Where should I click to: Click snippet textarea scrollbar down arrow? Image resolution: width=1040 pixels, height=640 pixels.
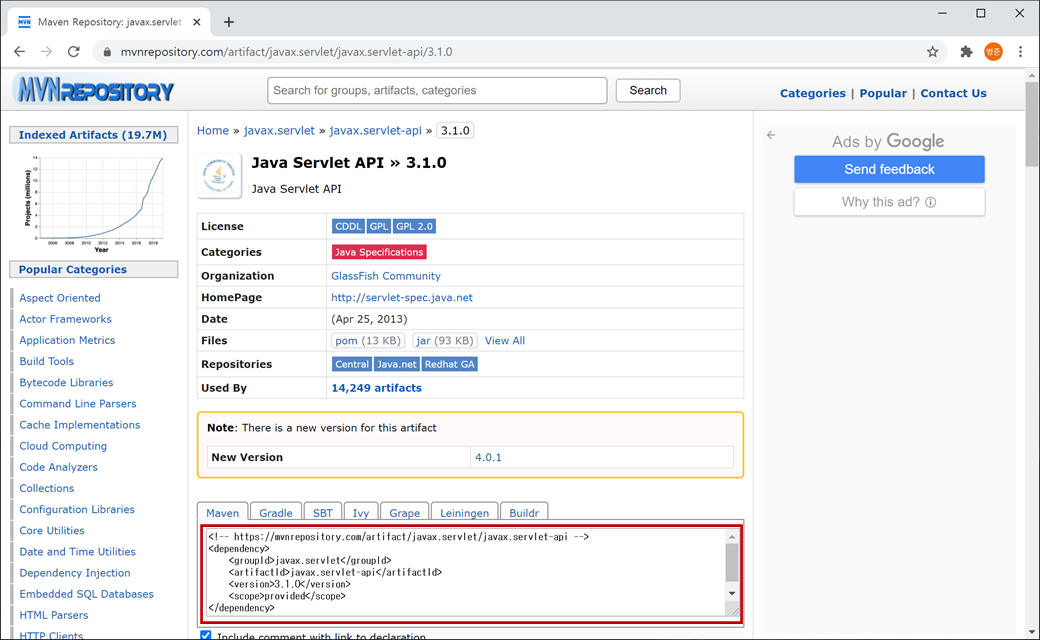point(732,594)
